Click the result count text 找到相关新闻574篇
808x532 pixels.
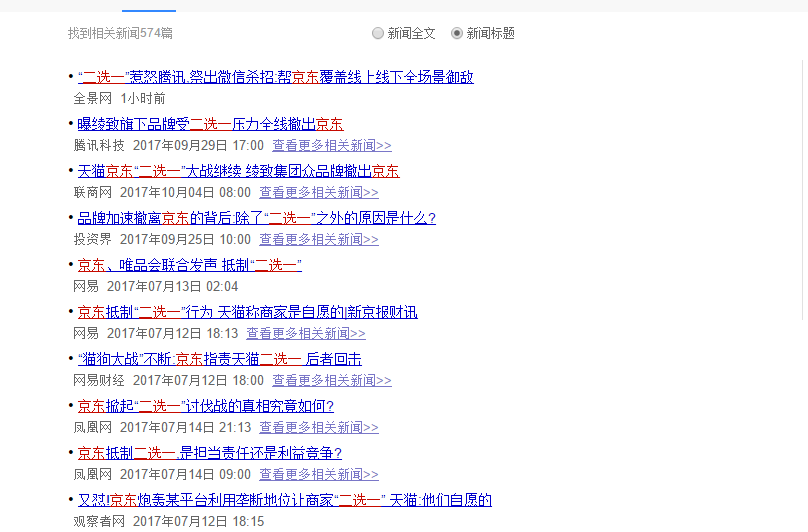(x=120, y=34)
